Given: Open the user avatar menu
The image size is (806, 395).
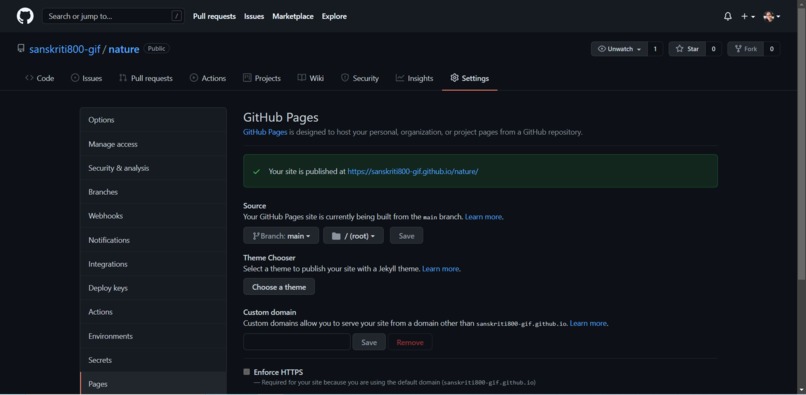Looking at the screenshot, I should click(772, 16).
